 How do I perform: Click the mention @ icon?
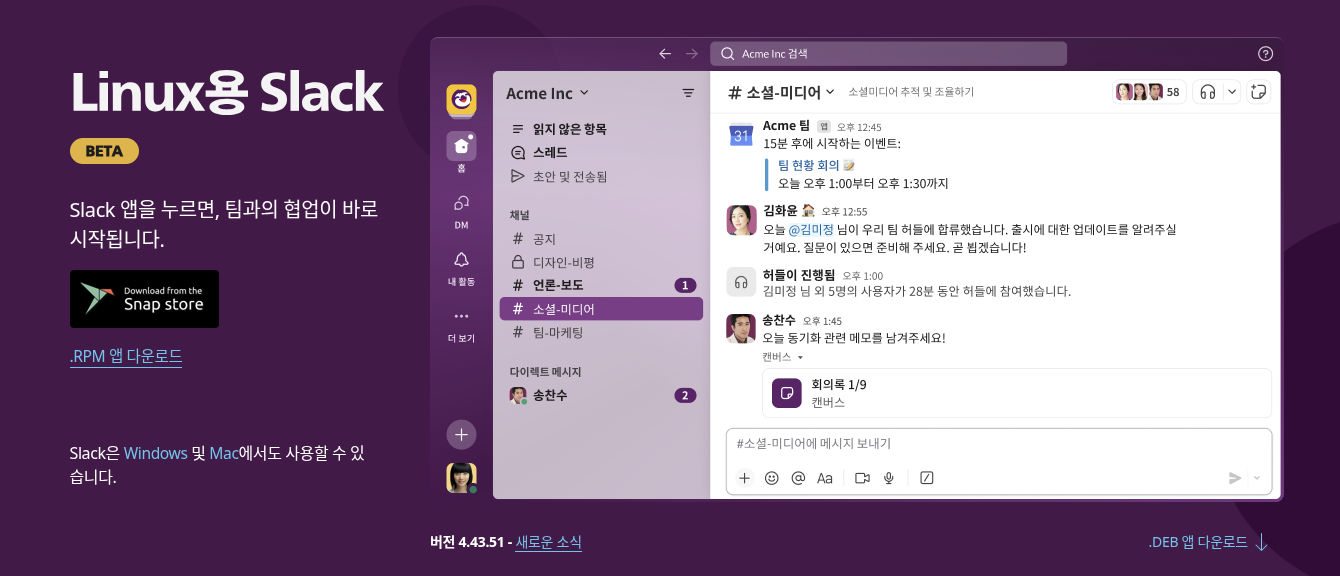click(x=798, y=478)
